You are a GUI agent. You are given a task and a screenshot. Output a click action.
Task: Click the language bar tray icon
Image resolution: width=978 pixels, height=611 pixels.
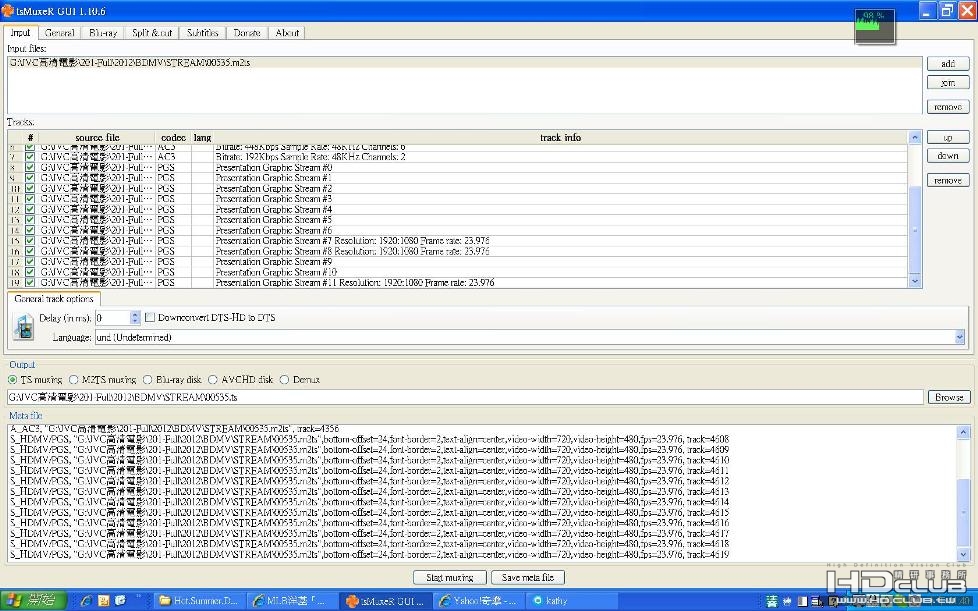click(772, 601)
